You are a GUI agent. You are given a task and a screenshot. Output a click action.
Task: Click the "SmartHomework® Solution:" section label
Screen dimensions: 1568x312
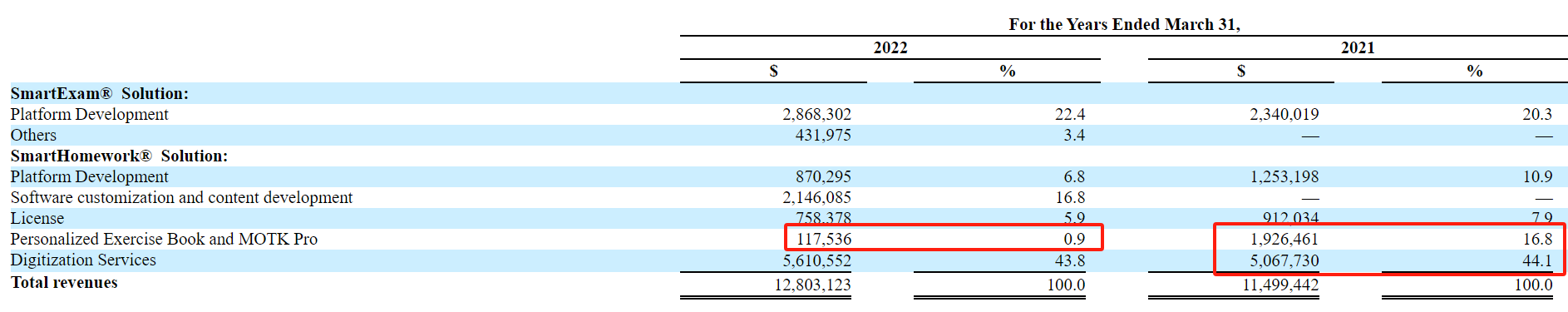119,156
